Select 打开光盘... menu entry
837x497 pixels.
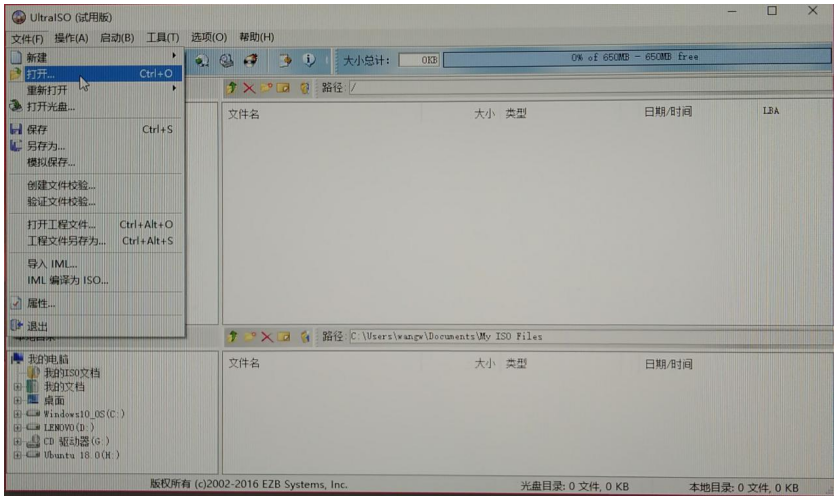(x=96, y=106)
